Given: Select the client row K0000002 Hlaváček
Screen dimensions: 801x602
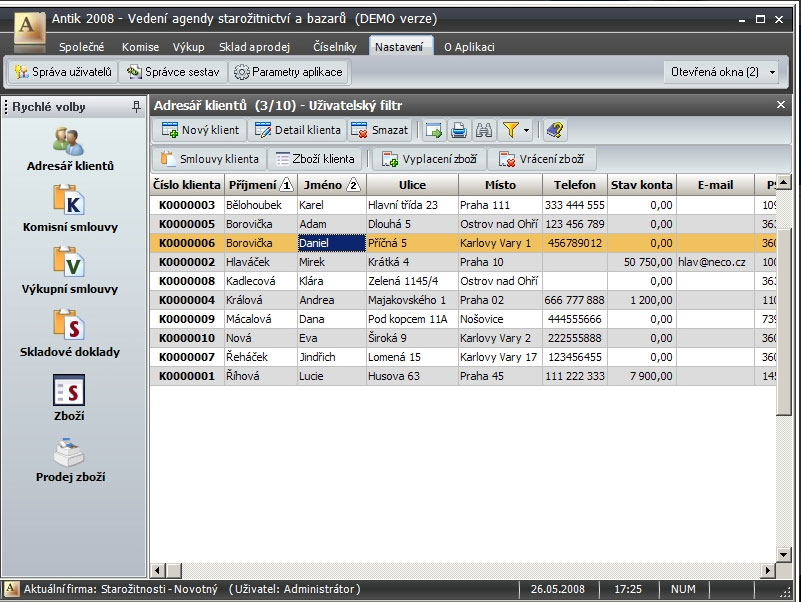Looking at the screenshot, I should tap(463, 262).
